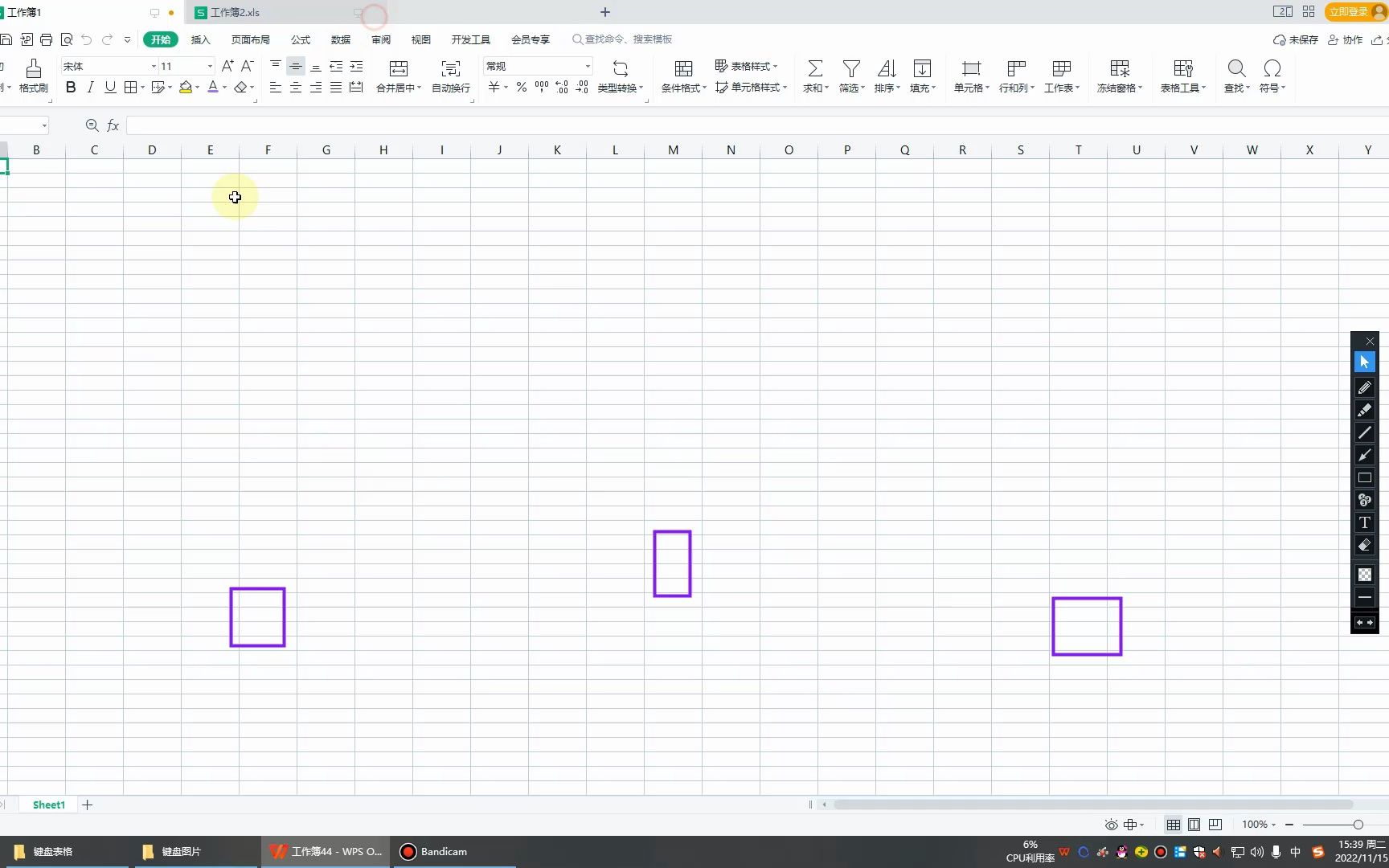Click the Rows and Columns (行和列) icon
Image resolution: width=1389 pixels, height=868 pixels.
pos(1017,69)
